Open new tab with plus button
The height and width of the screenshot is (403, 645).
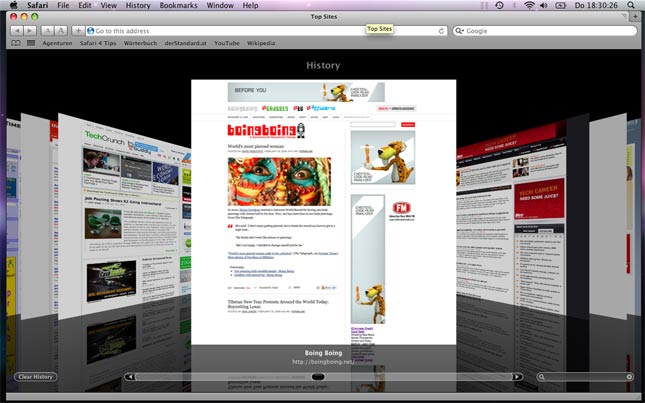click(x=636, y=16)
